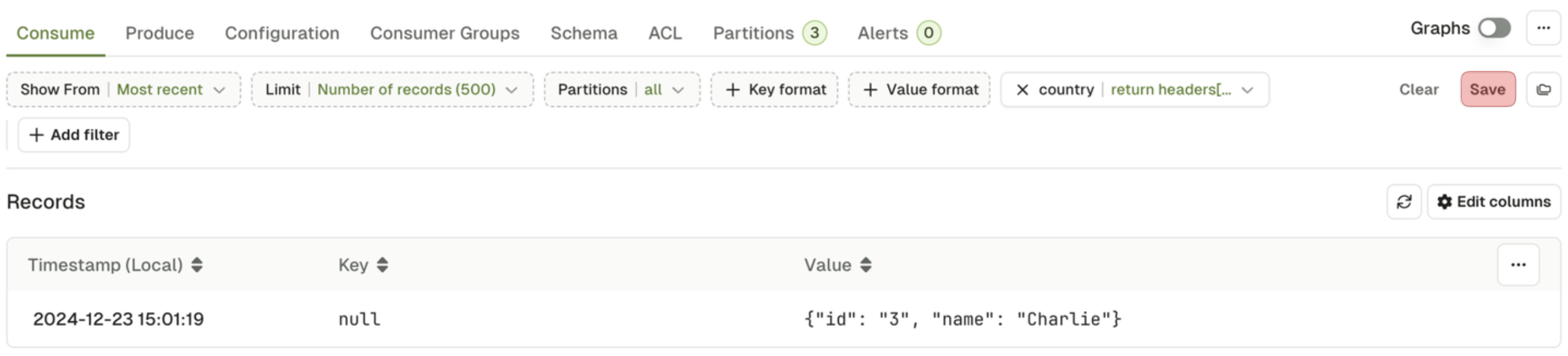1568x356 pixels.
Task: Select the Charlie record row
Action: click(783, 319)
